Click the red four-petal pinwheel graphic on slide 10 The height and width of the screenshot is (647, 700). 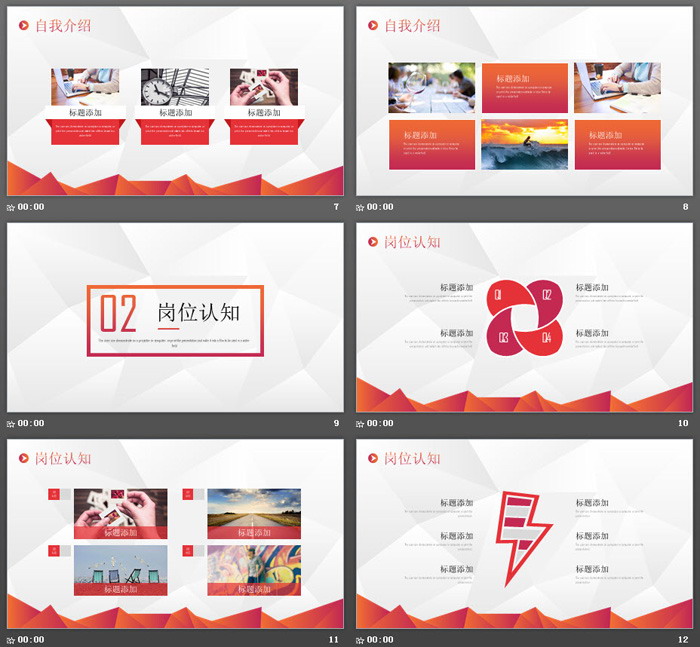pyautogui.click(x=521, y=316)
